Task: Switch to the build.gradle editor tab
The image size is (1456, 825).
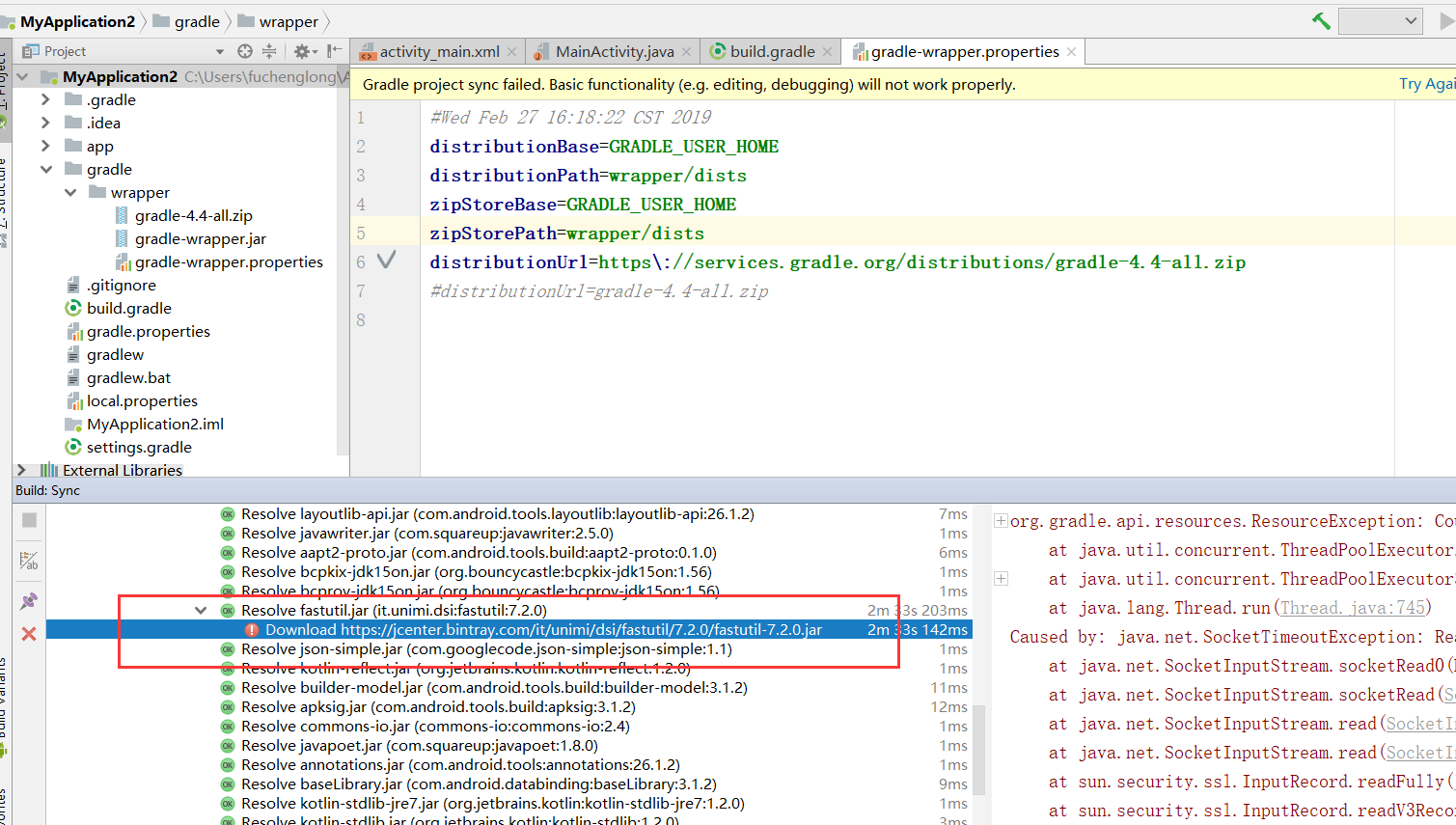Action: point(772,51)
